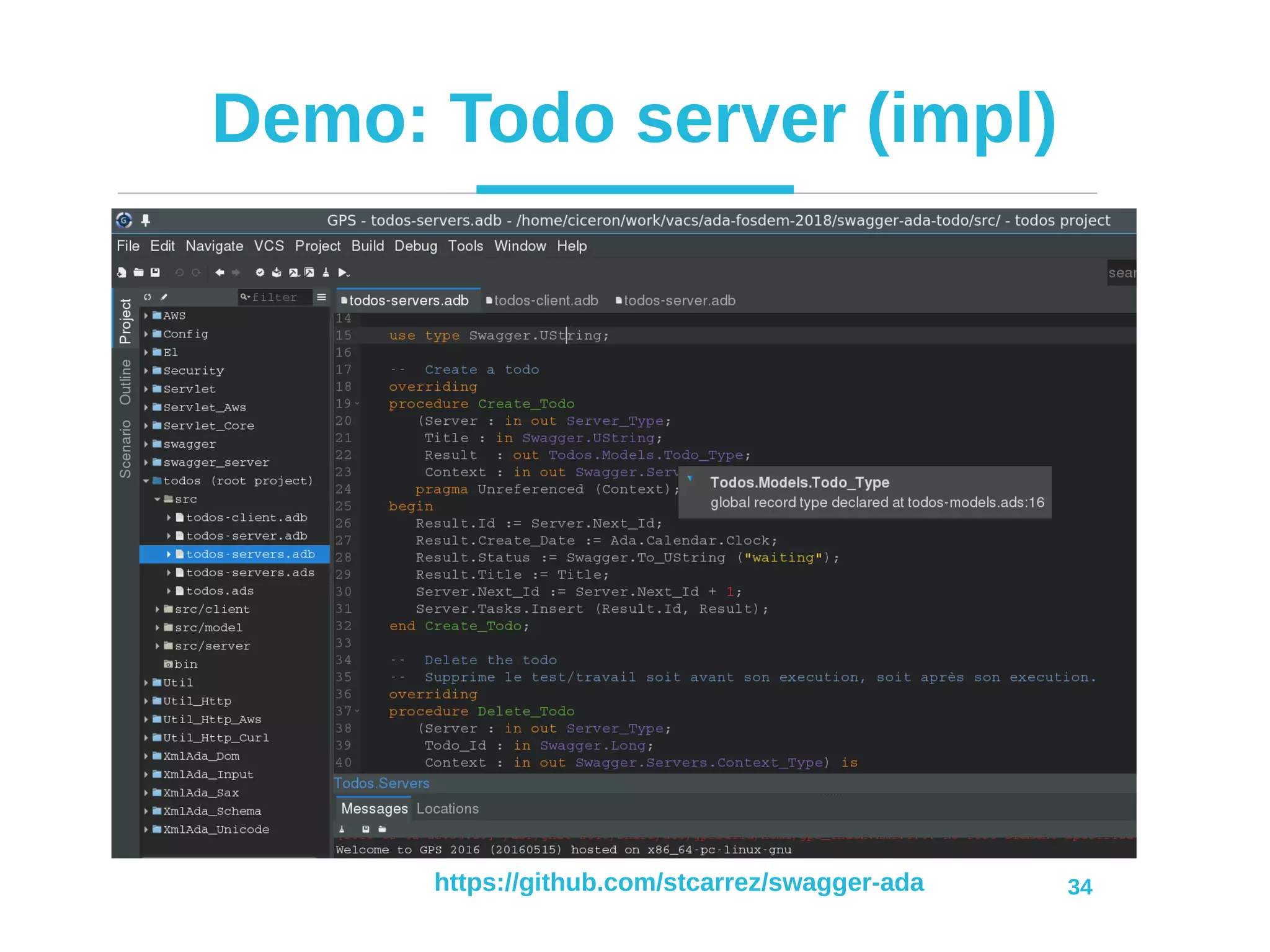Undo the last edit
Viewport: 1270px width, 952px height.
point(179,272)
